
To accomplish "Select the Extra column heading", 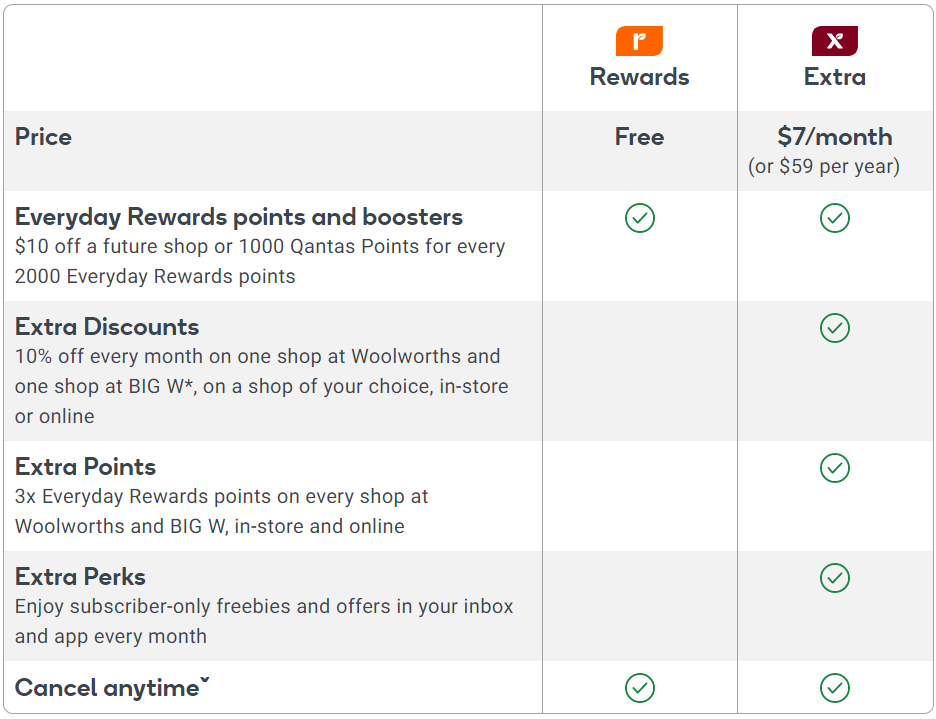I will click(835, 77).
